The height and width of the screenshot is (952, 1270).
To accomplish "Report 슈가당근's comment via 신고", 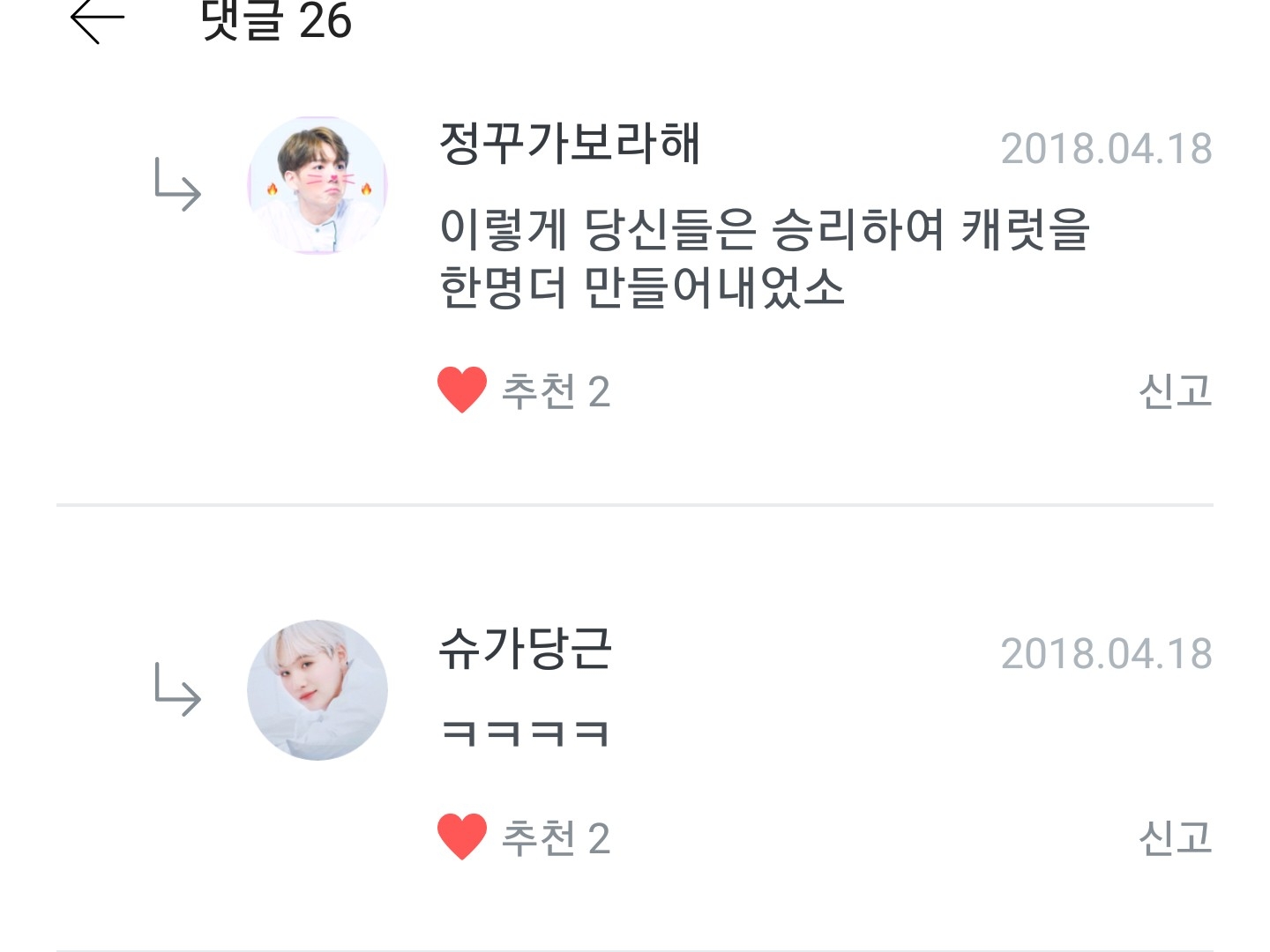I will pos(1176,837).
